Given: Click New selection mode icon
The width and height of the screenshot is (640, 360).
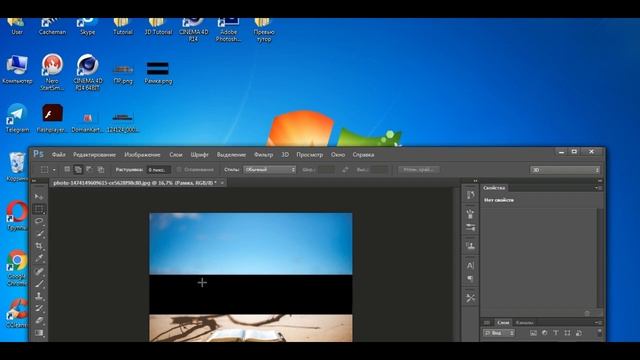Looking at the screenshot, I should [x=67, y=169].
